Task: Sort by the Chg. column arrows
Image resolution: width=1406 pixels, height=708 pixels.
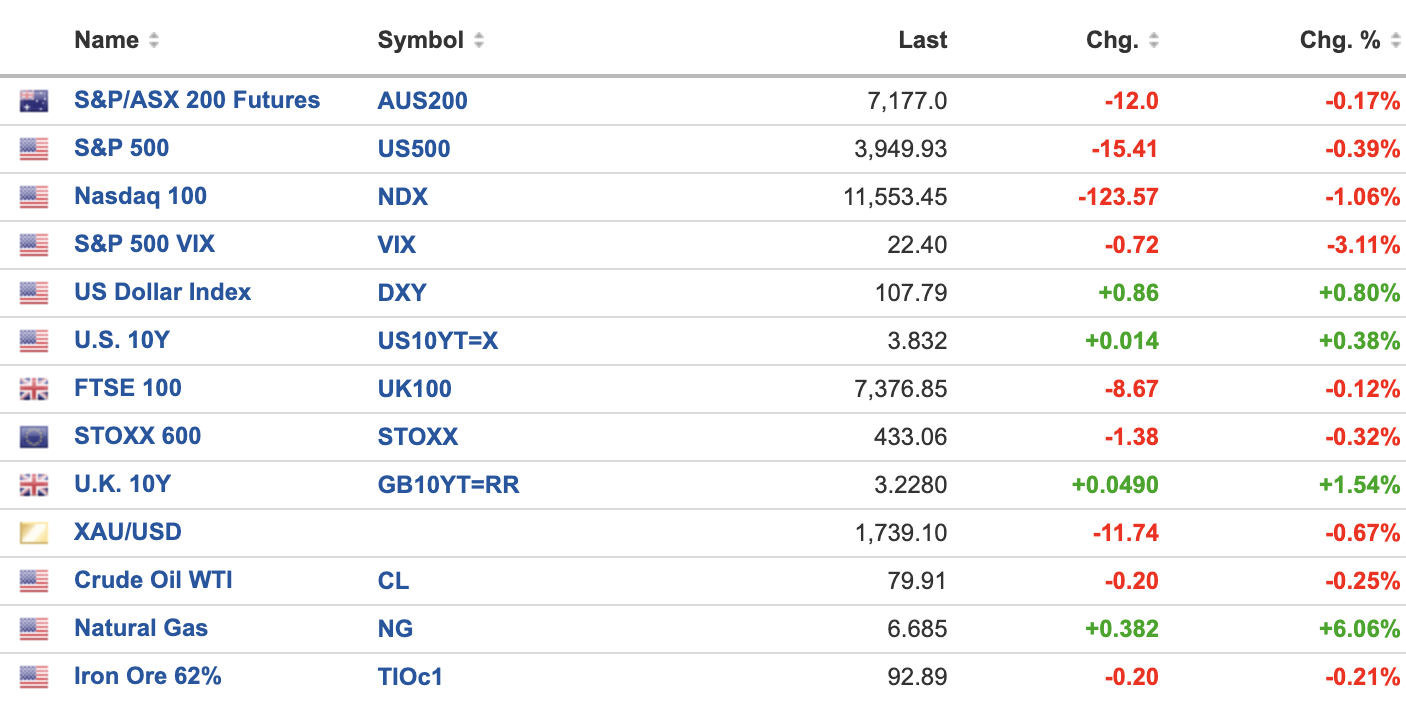Action: [x=1154, y=41]
